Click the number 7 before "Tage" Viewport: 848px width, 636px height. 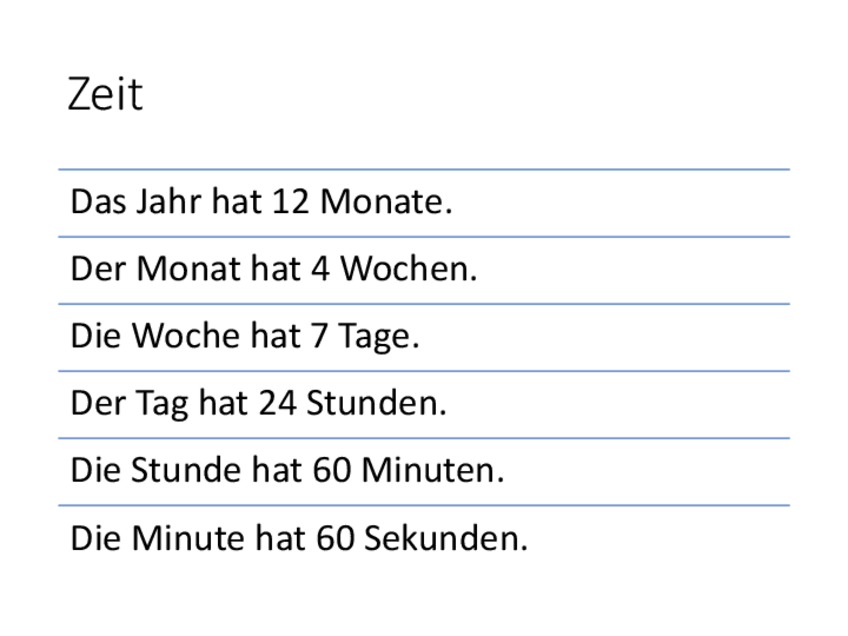tap(319, 337)
